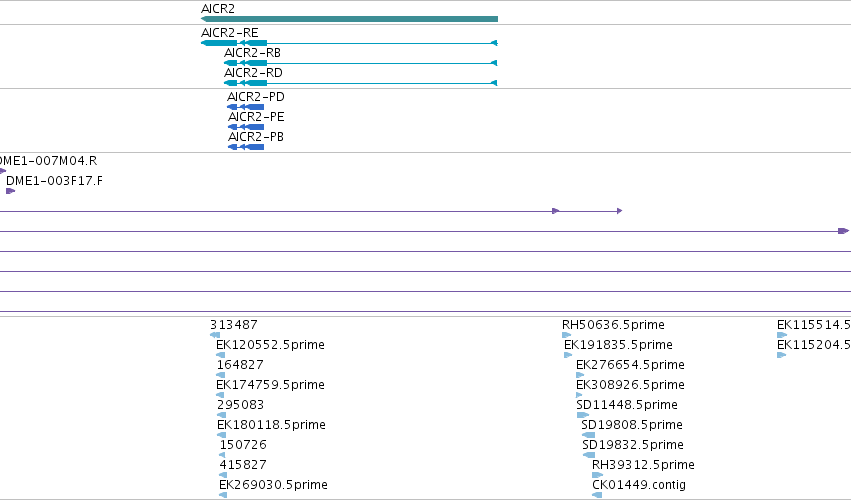The height and width of the screenshot is (500, 851).
Task: Click arrow glyph under EK276654.5prime
Action: 580,375
